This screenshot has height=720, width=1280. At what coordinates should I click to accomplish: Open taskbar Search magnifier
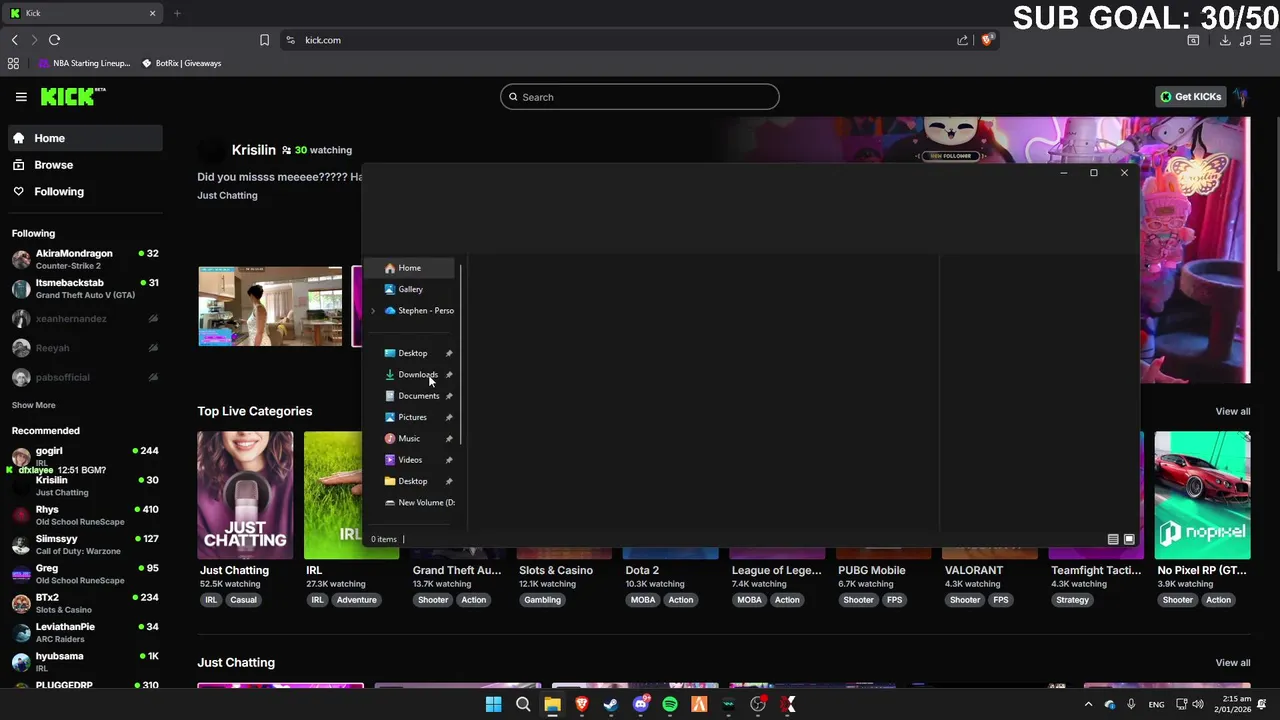[523, 705]
